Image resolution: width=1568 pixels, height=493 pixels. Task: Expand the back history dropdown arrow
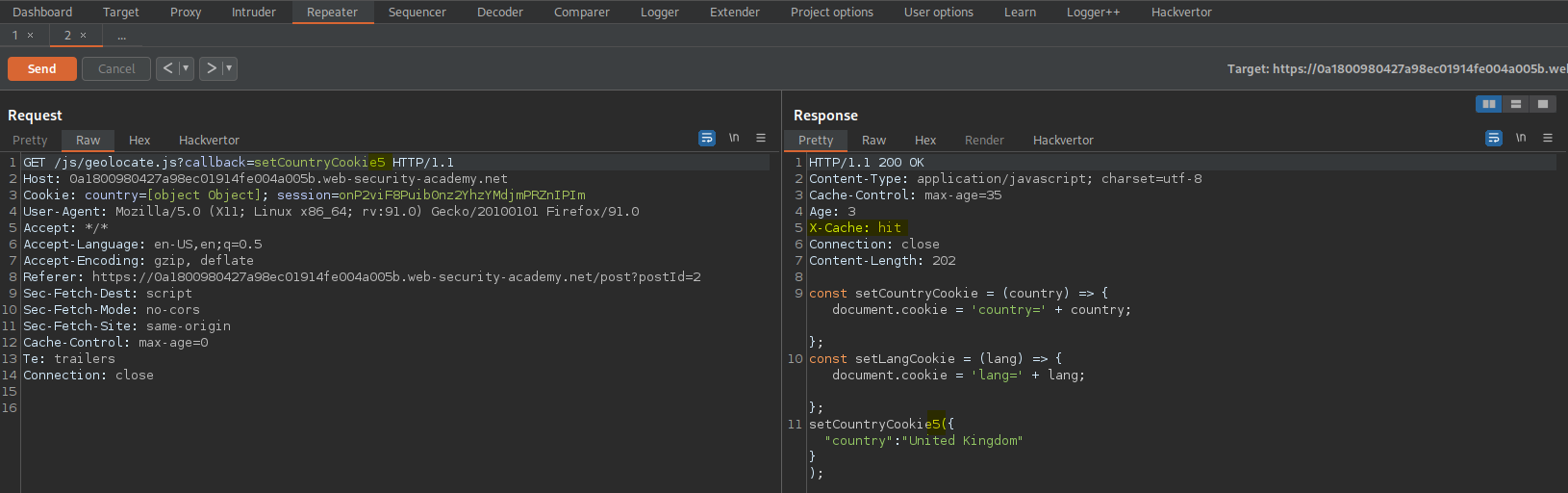(186, 68)
